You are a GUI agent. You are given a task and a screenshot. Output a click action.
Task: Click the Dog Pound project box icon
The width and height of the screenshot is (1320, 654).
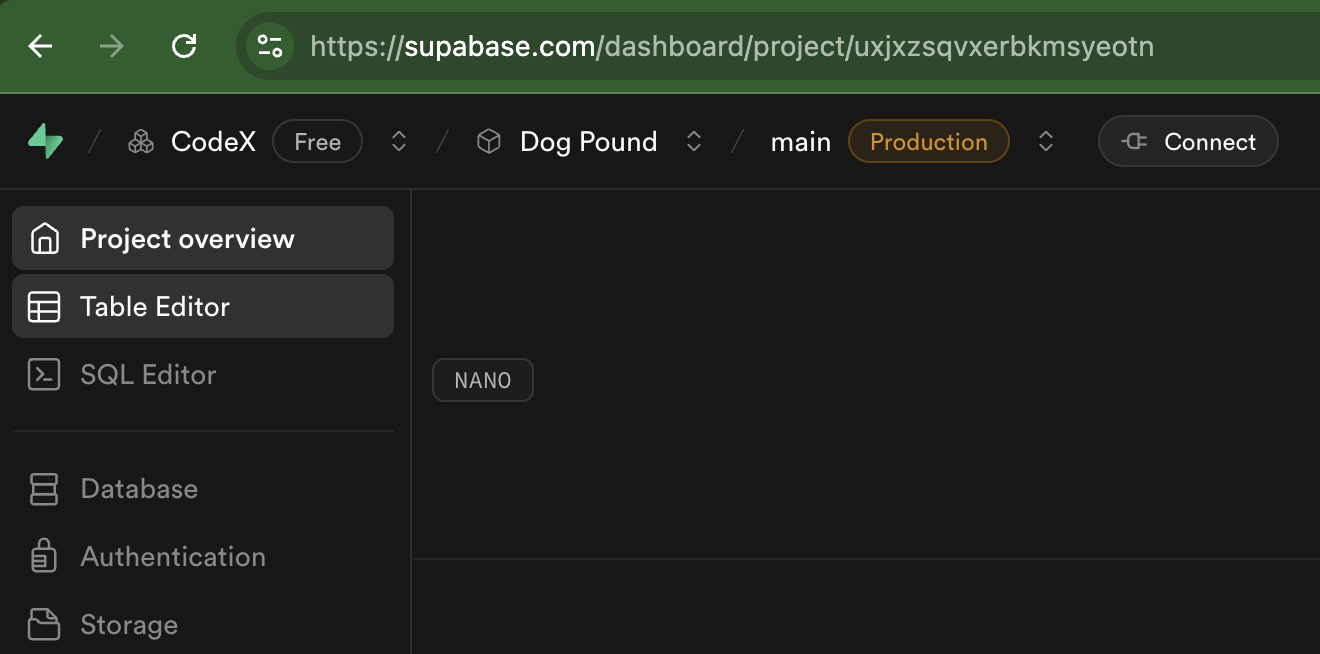coord(489,141)
